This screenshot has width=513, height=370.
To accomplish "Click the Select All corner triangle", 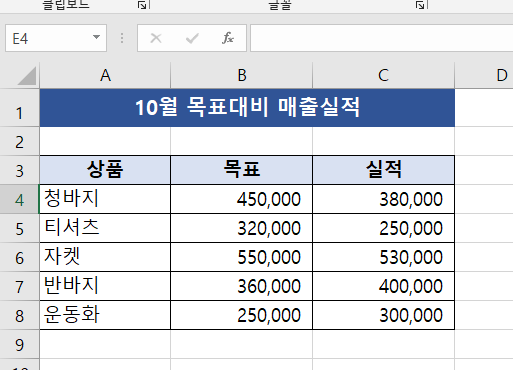I will click(26, 76).
